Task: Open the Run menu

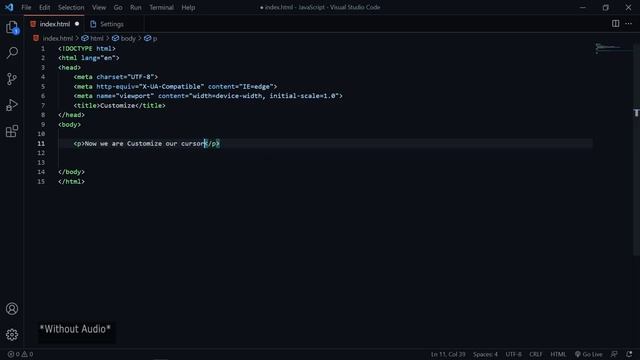Action: coord(136,7)
